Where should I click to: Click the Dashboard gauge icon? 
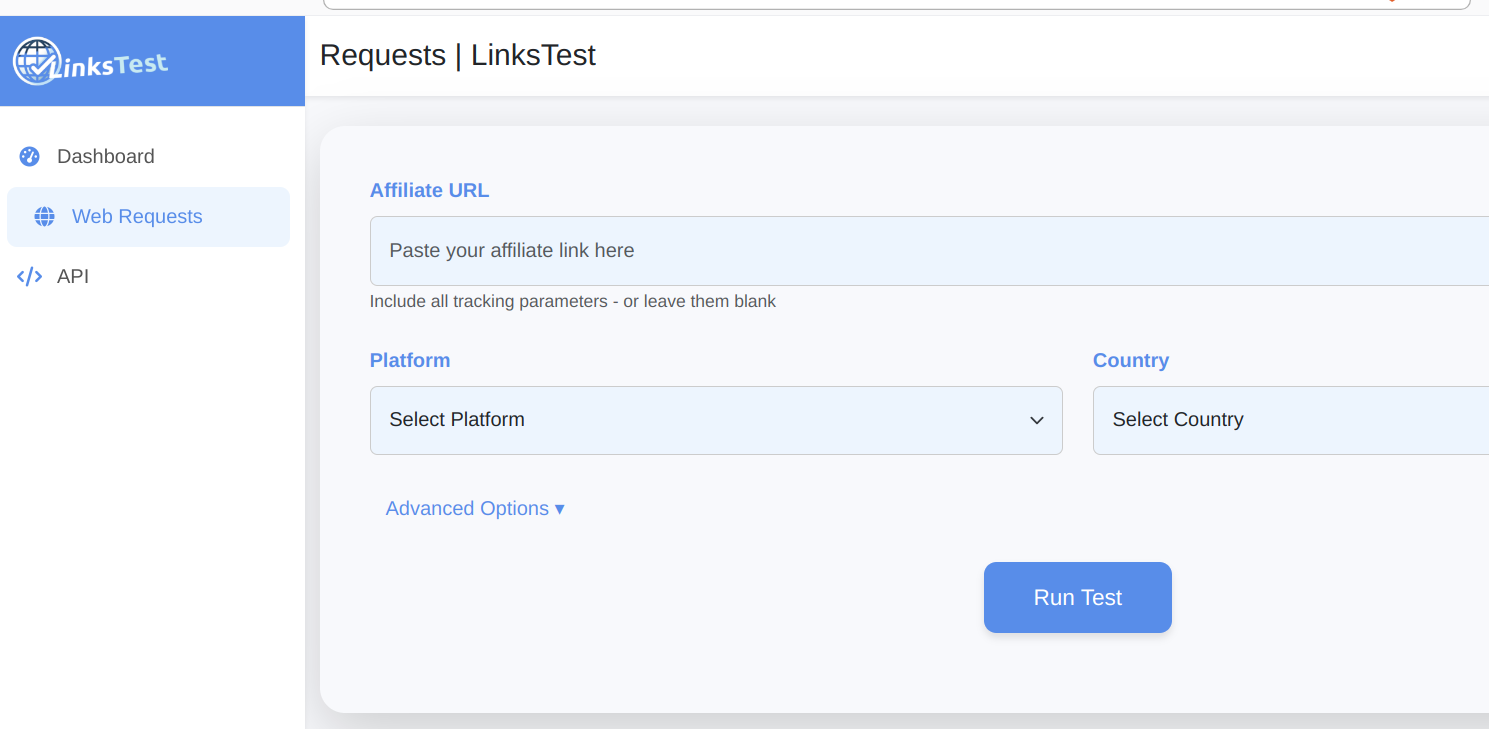(x=29, y=156)
